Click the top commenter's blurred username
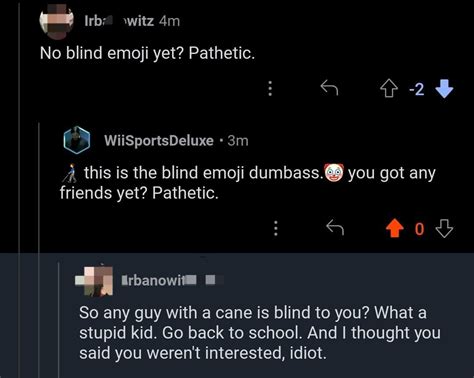This screenshot has height=378, width=474. (x=119, y=21)
